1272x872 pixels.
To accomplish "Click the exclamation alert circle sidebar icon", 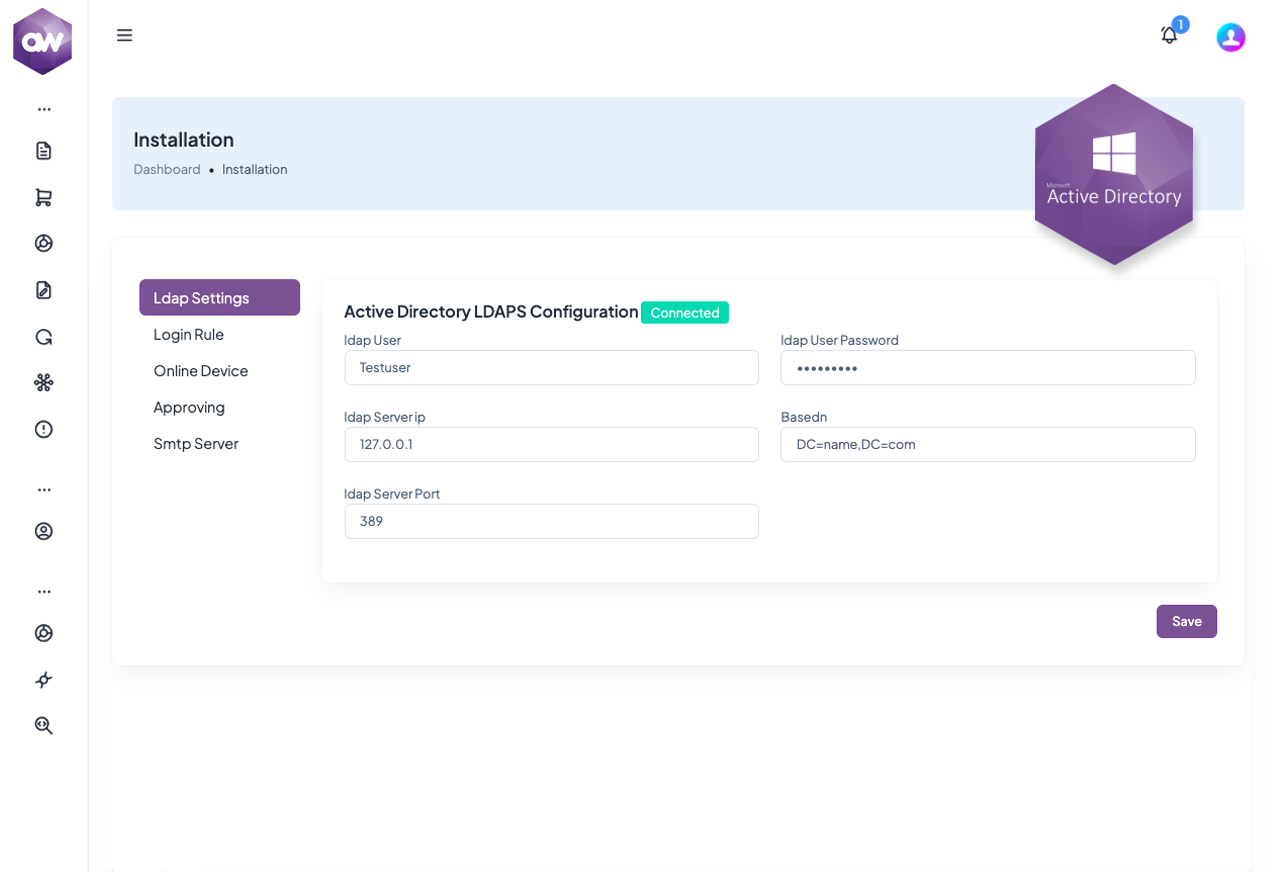I will (43, 429).
